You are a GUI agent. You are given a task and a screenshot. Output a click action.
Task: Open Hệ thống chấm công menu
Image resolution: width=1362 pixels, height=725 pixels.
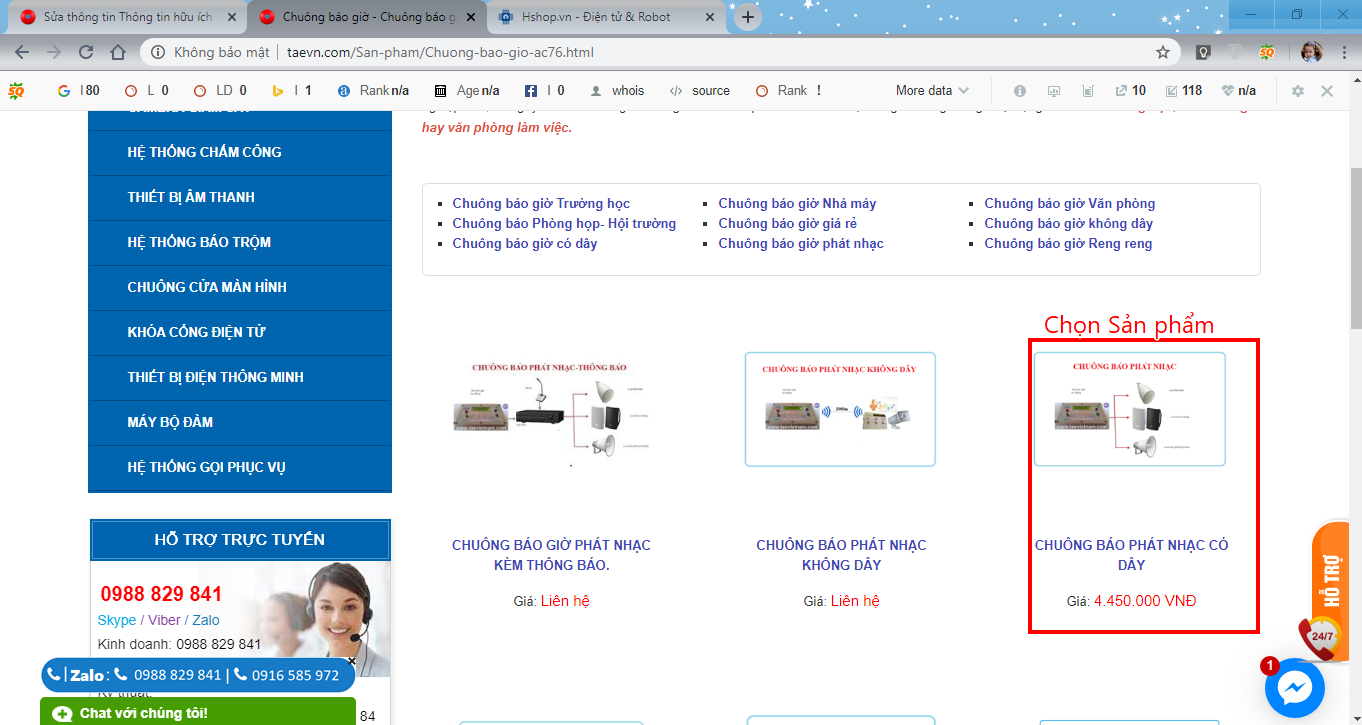(x=239, y=152)
